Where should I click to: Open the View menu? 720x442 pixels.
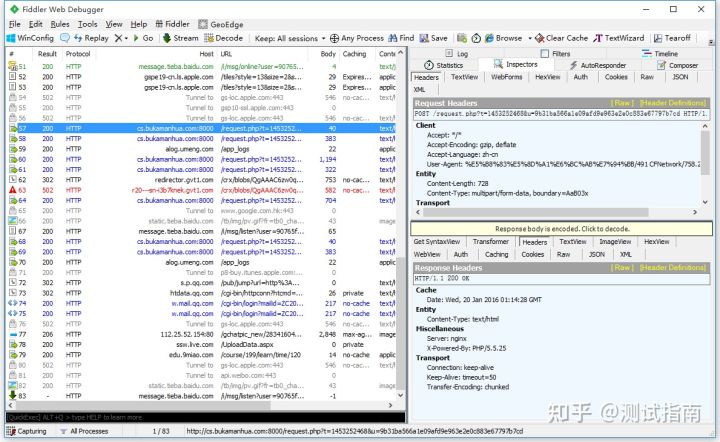(x=114, y=24)
